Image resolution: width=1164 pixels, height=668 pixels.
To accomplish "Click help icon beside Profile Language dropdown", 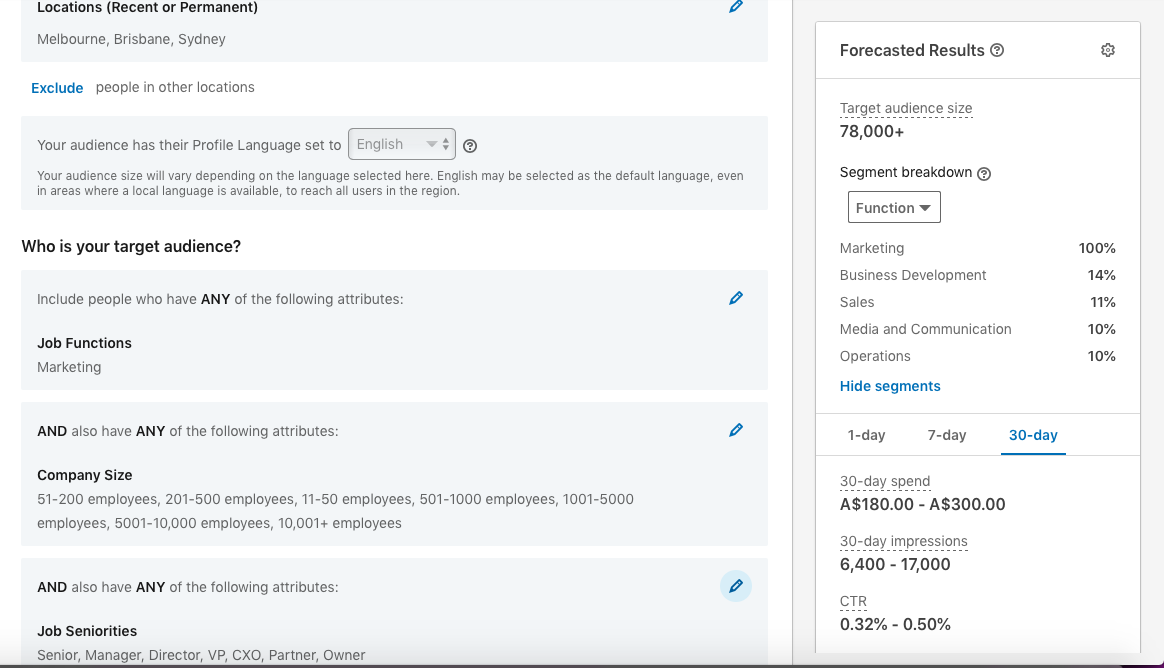I will [470, 146].
